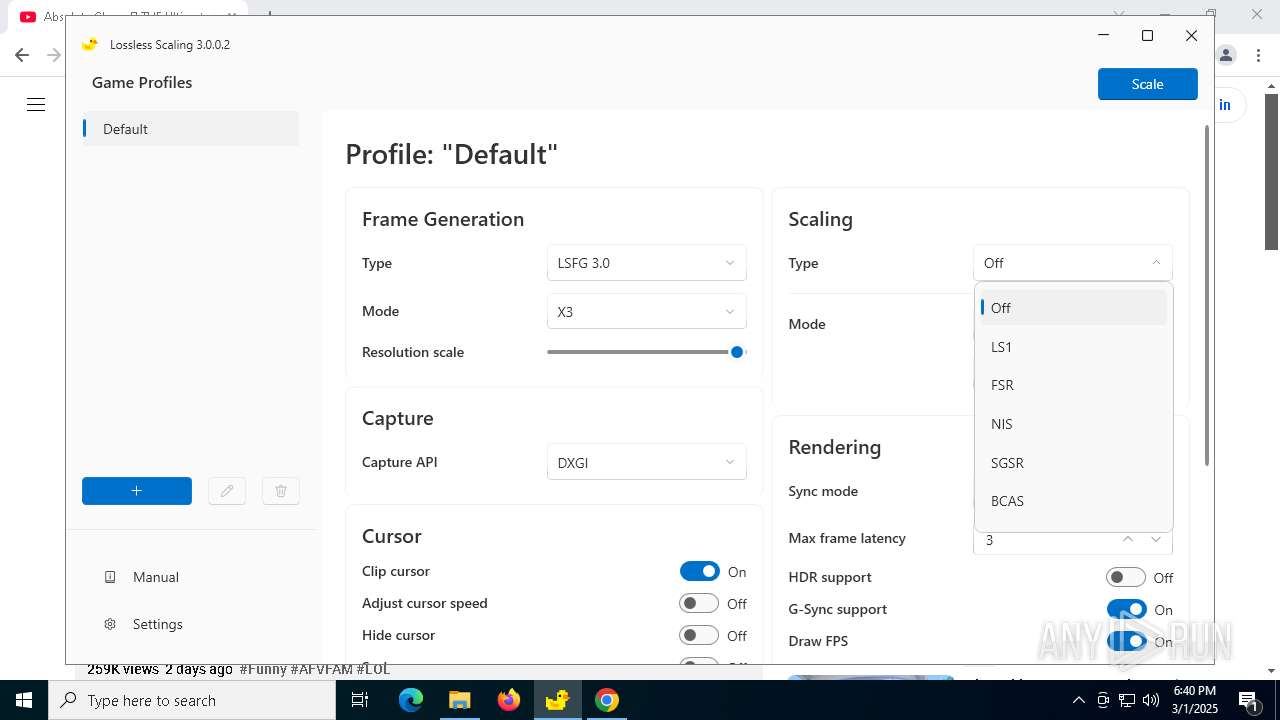The width and height of the screenshot is (1280, 720).
Task: Click the Windows Start button
Action: coord(24,700)
